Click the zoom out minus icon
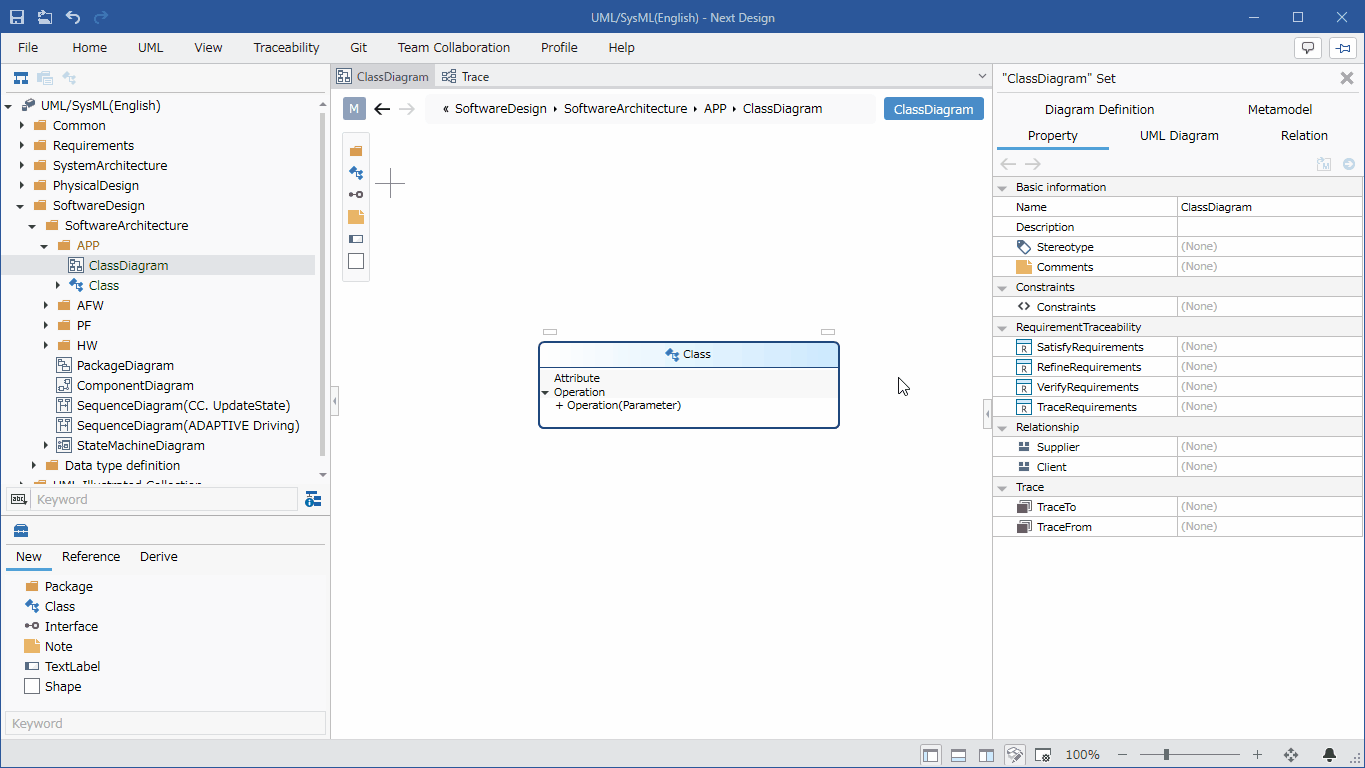Screen dimensions: 1365x768 pyautogui.click(x=1123, y=755)
